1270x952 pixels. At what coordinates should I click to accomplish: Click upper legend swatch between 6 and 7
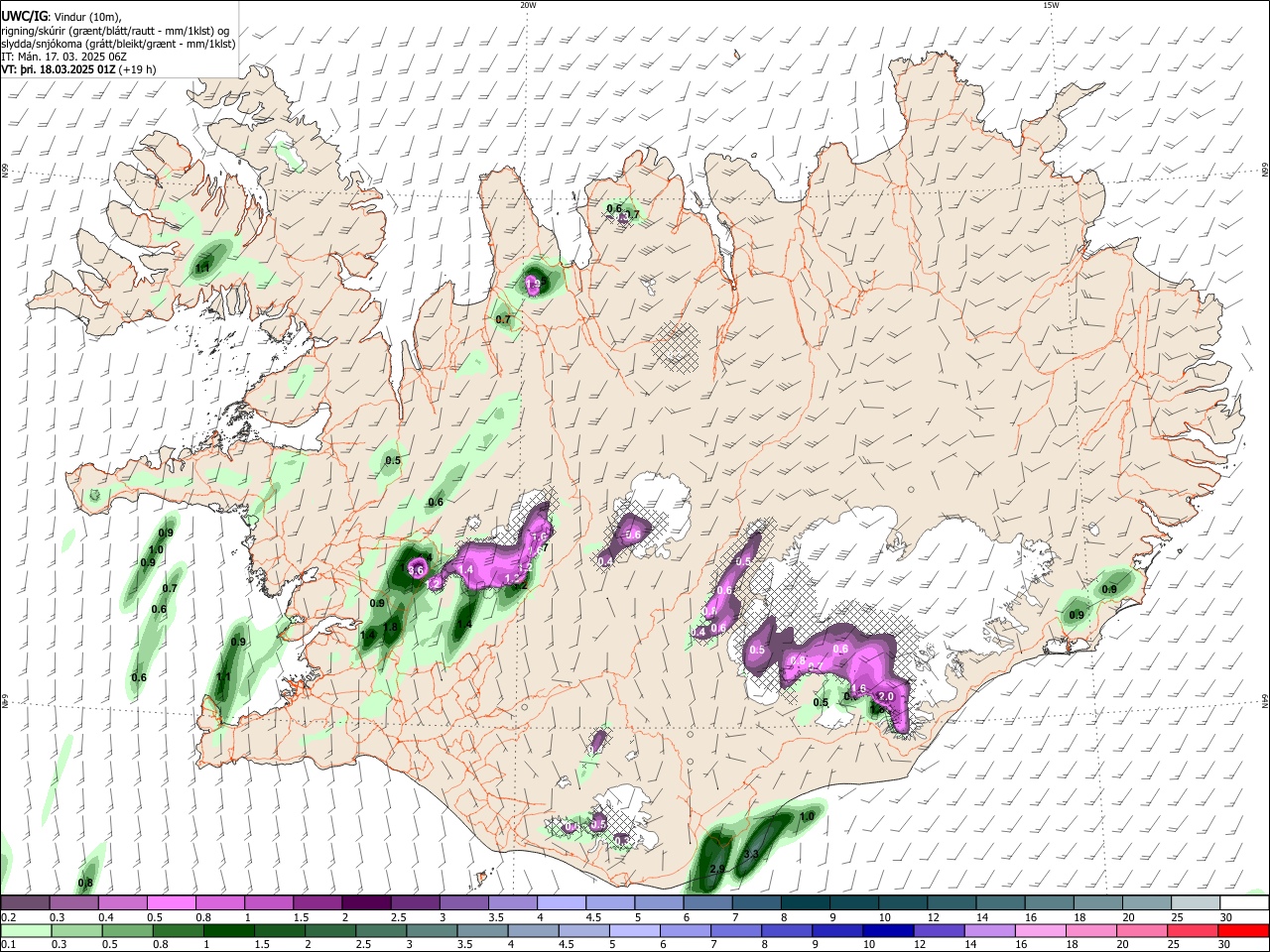pos(706,903)
